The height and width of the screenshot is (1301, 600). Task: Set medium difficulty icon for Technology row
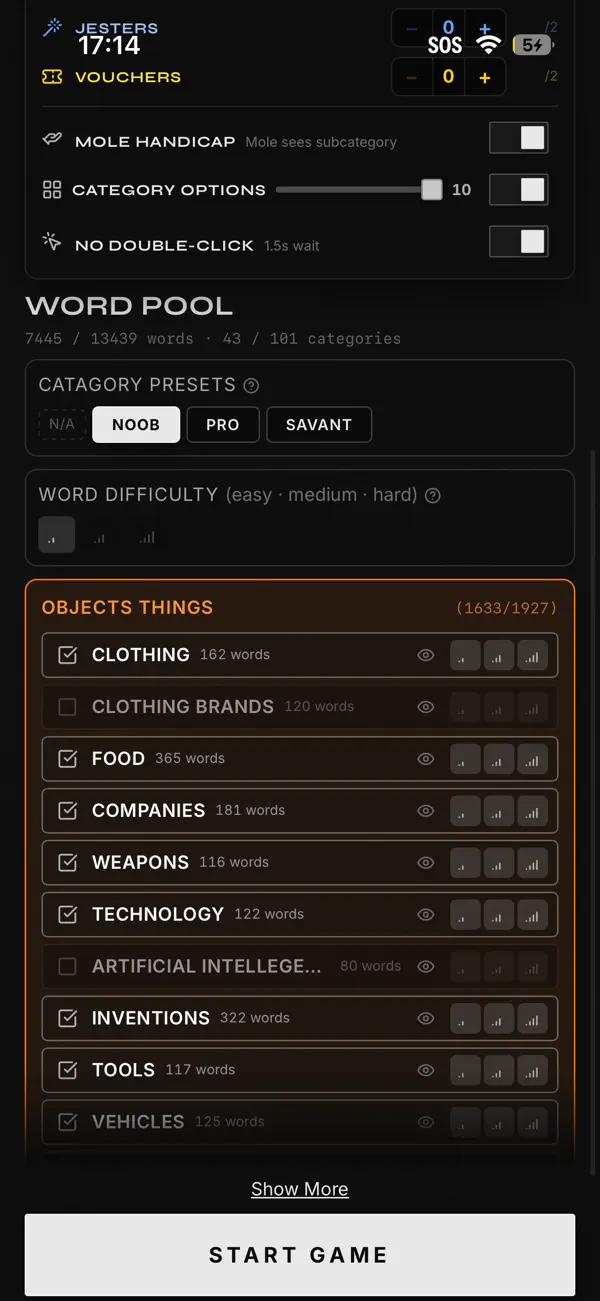pyautogui.click(x=499, y=915)
